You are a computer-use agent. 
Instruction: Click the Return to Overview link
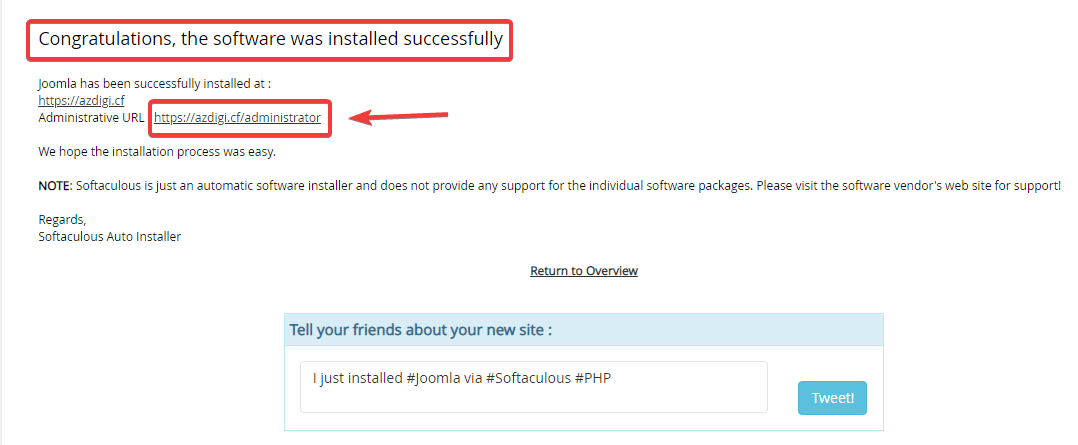coord(584,271)
